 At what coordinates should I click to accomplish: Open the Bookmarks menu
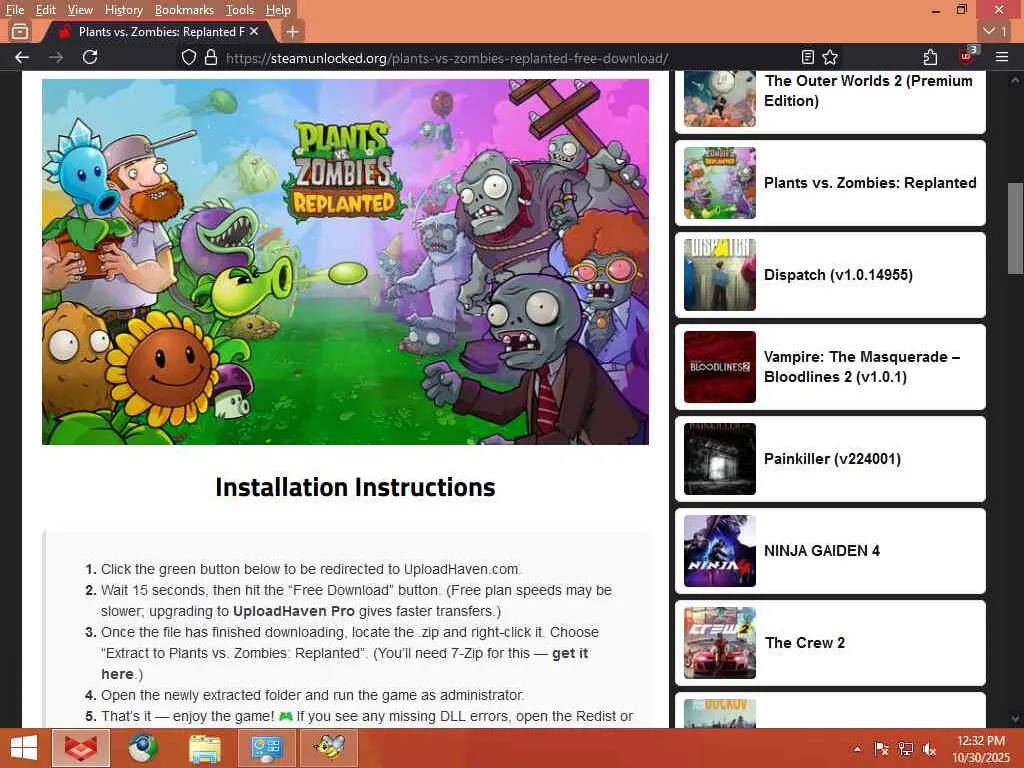184,10
